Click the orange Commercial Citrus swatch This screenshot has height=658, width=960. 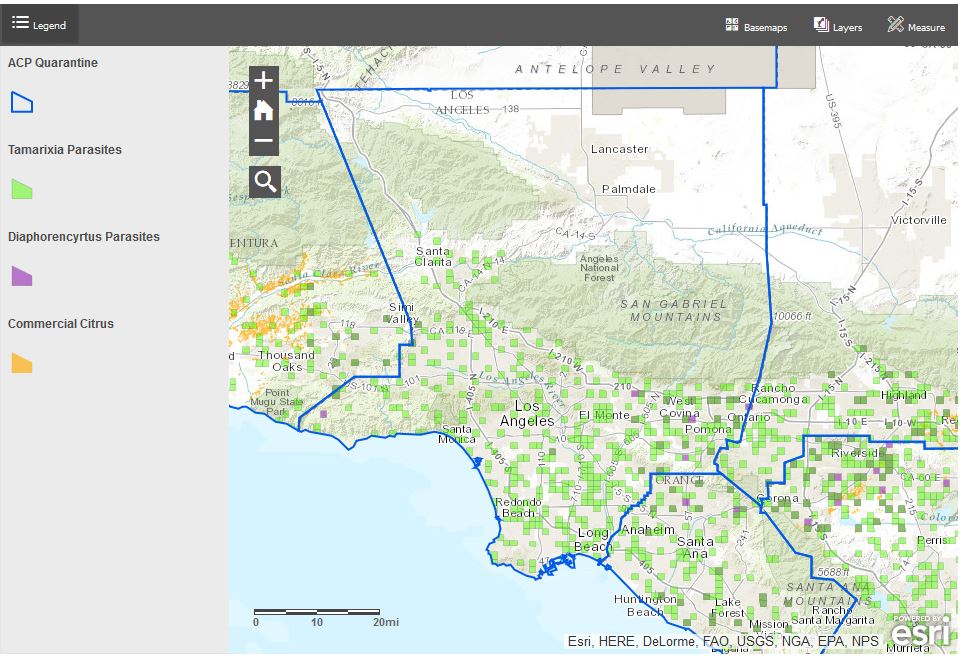22,363
